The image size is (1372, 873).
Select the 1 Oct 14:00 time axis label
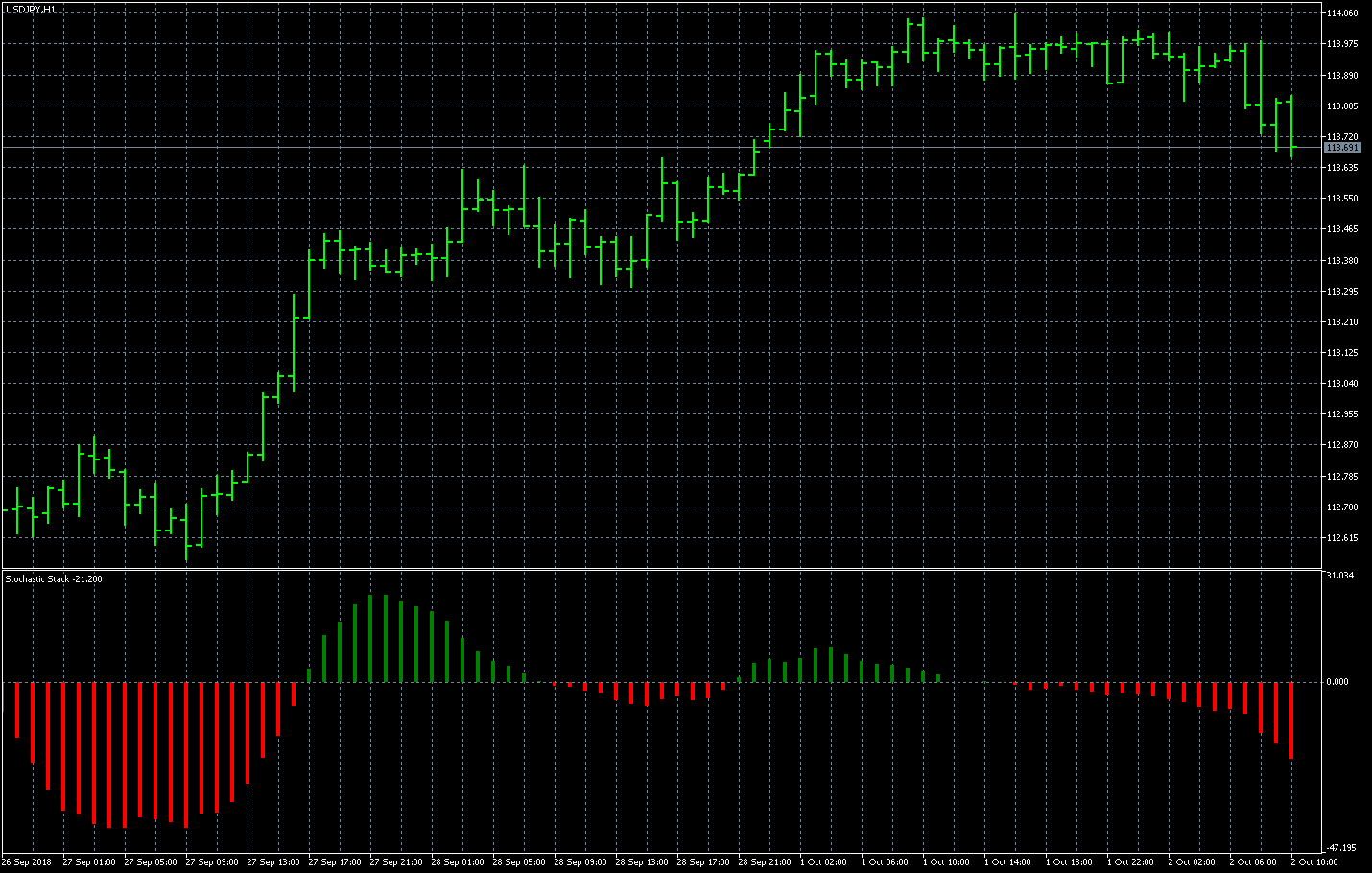click(x=1007, y=862)
